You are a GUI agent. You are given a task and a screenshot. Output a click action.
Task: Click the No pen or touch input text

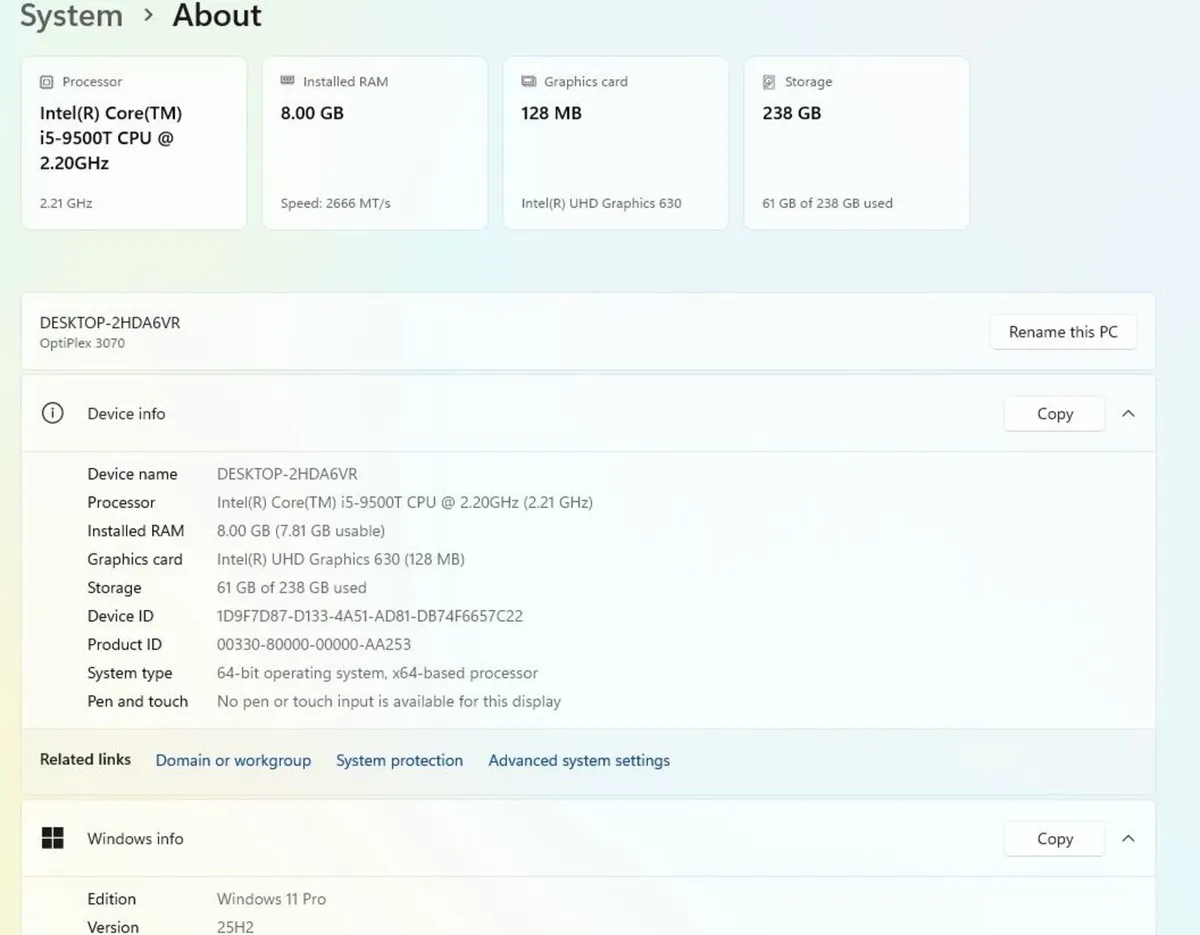click(389, 701)
